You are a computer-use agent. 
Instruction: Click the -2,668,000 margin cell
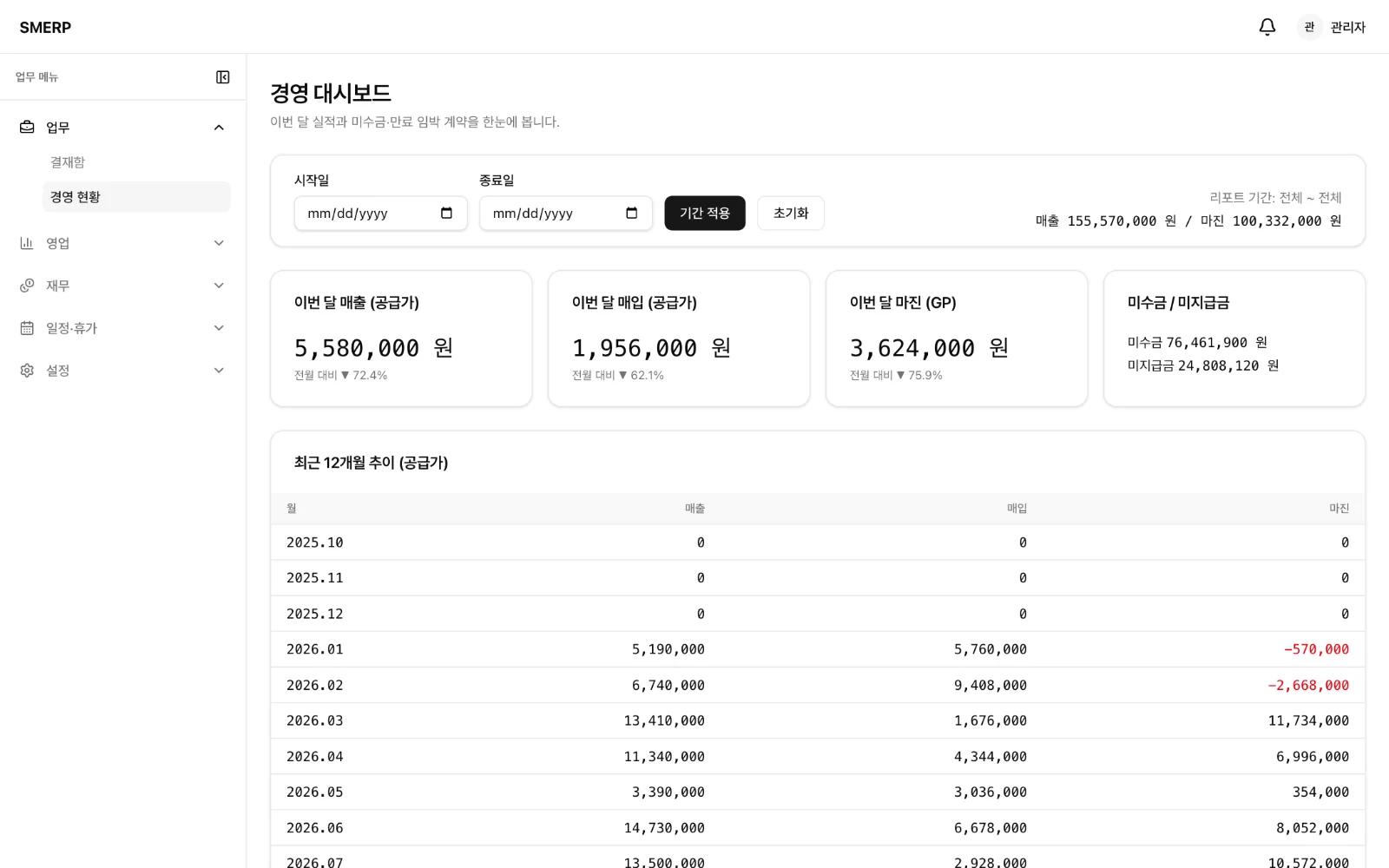coord(1308,686)
